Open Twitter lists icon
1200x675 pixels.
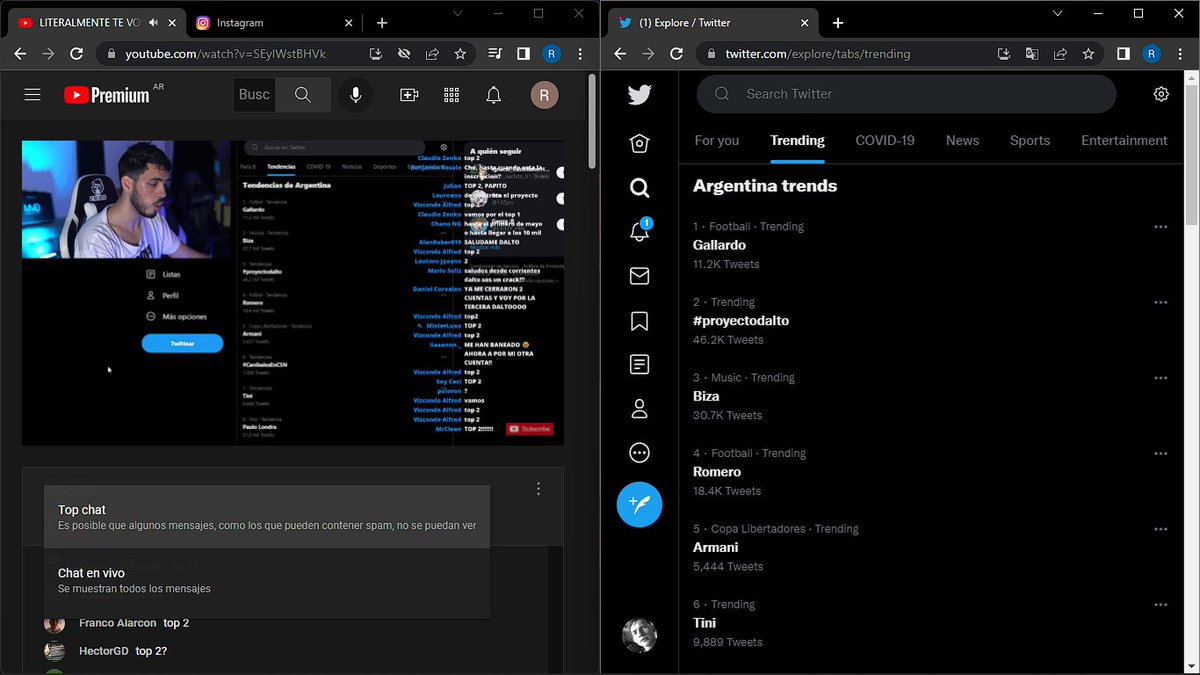coord(640,364)
